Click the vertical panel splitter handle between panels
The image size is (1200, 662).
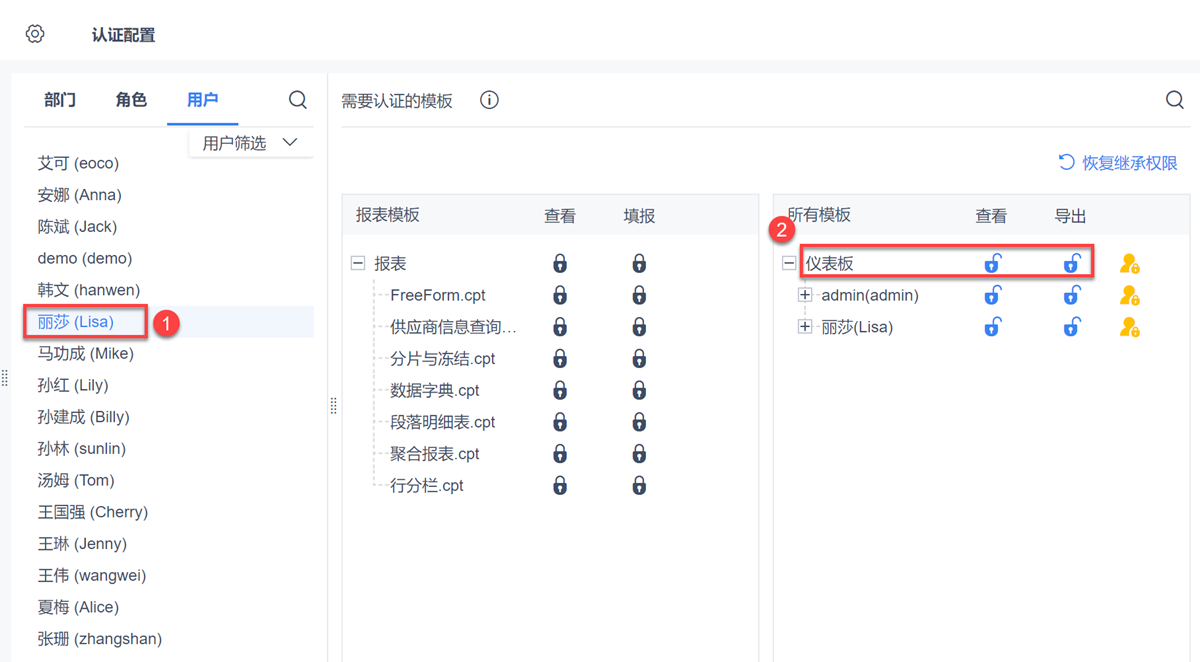[333, 405]
